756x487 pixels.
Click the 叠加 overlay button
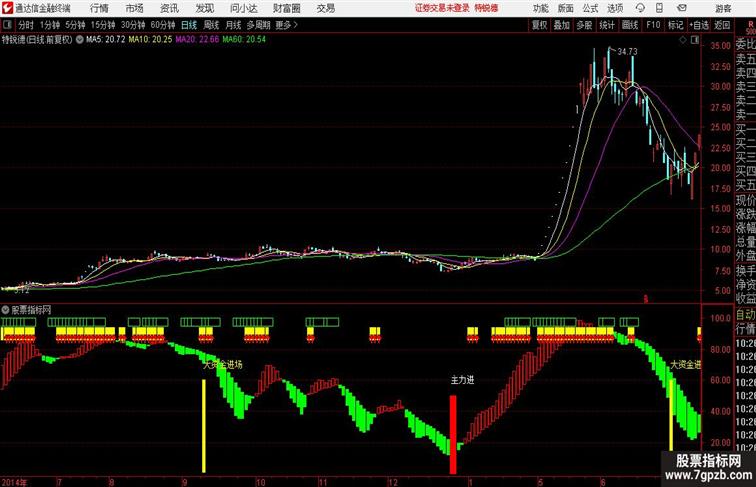click(562, 25)
